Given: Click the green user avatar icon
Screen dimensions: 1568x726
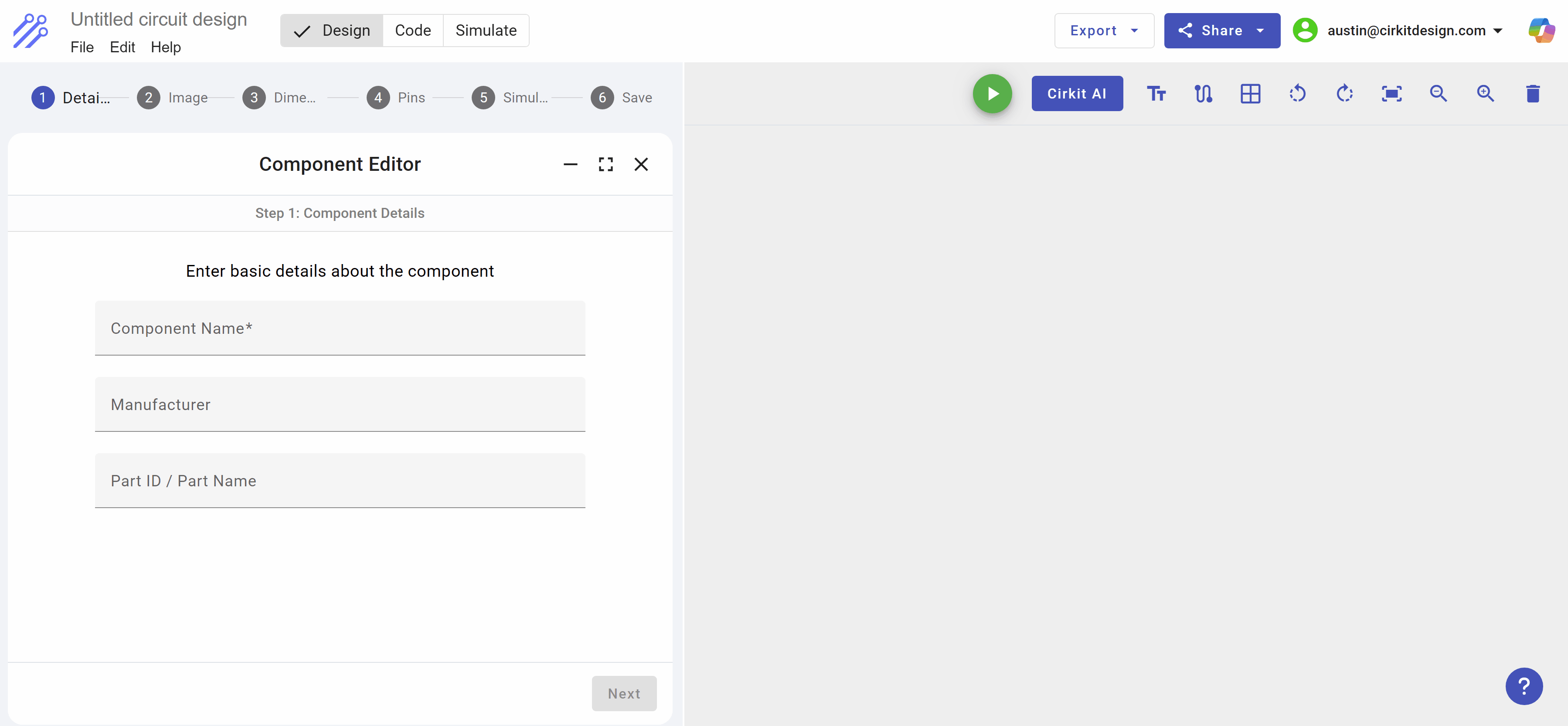Looking at the screenshot, I should 1304,31.
